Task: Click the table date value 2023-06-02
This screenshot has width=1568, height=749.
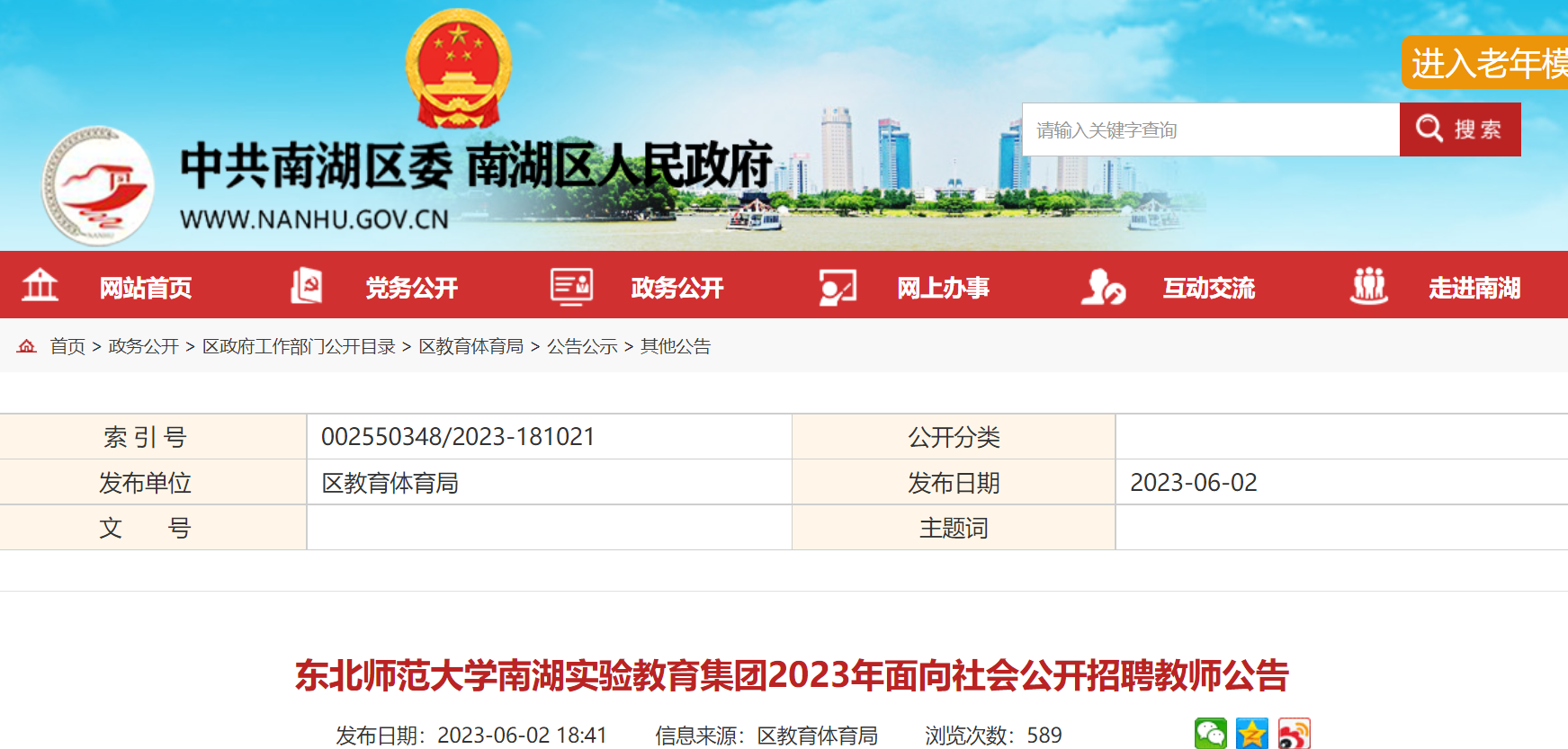Action: point(1193,483)
